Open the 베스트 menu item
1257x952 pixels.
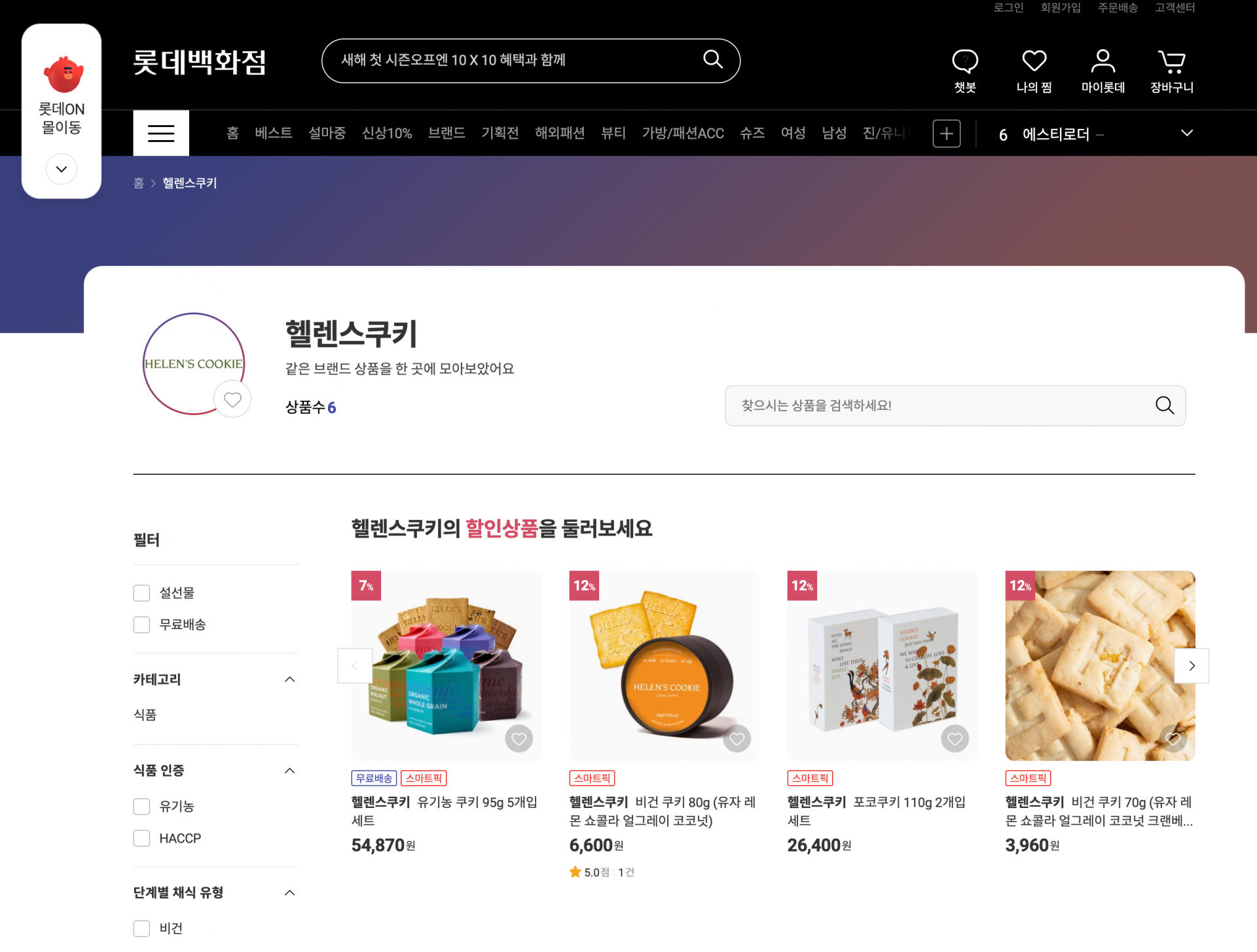click(273, 133)
